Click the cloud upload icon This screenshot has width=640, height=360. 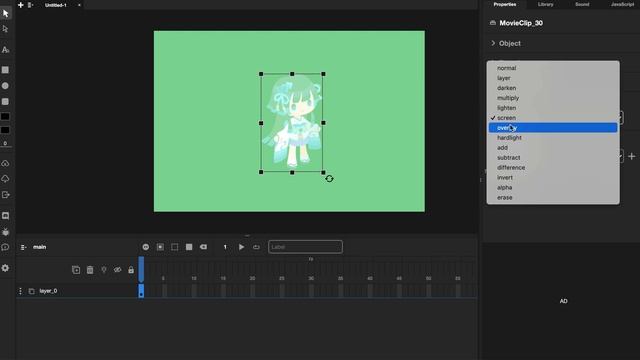pyautogui.click(x=5, y=179)
